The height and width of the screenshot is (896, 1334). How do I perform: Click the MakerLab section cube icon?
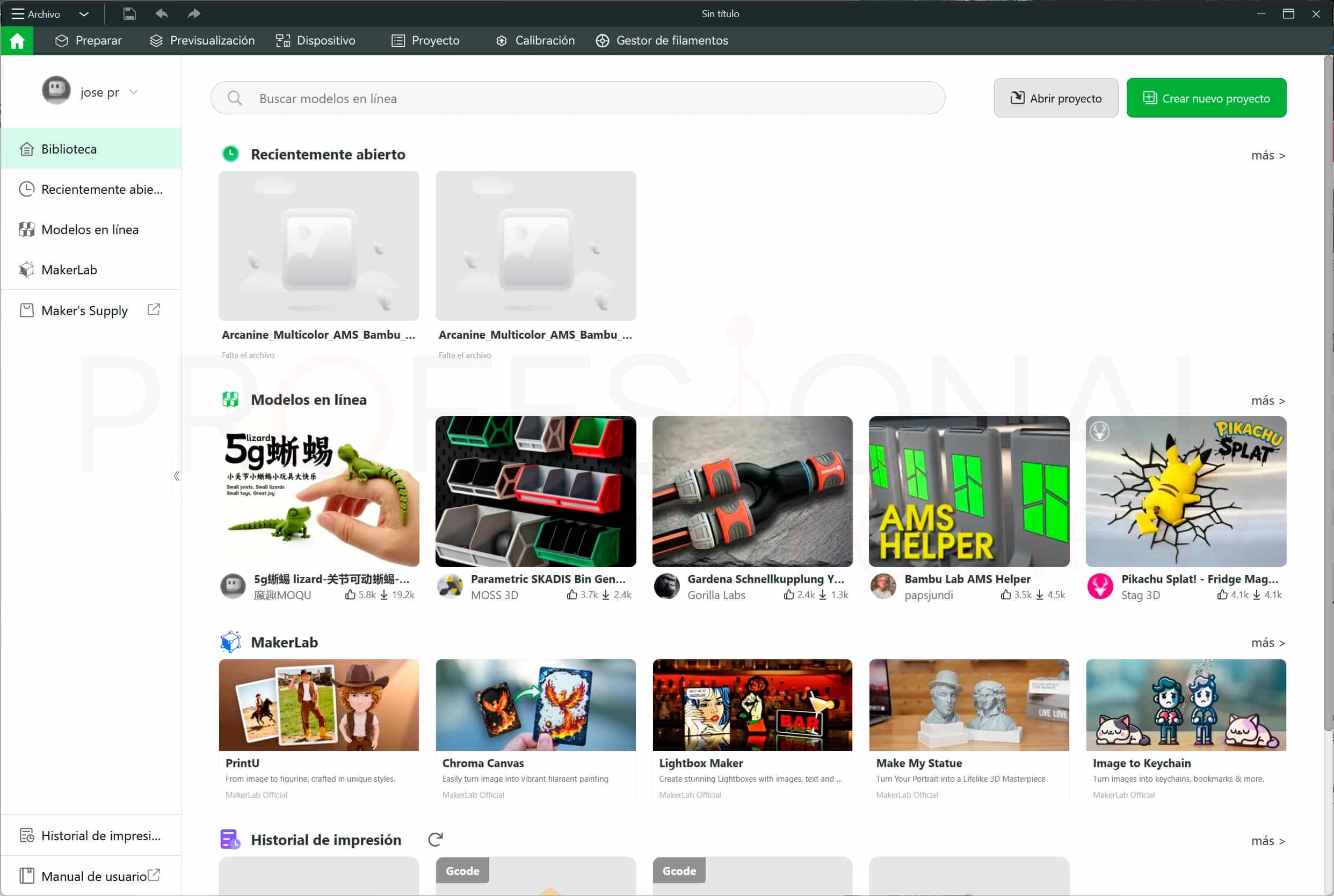230,642
